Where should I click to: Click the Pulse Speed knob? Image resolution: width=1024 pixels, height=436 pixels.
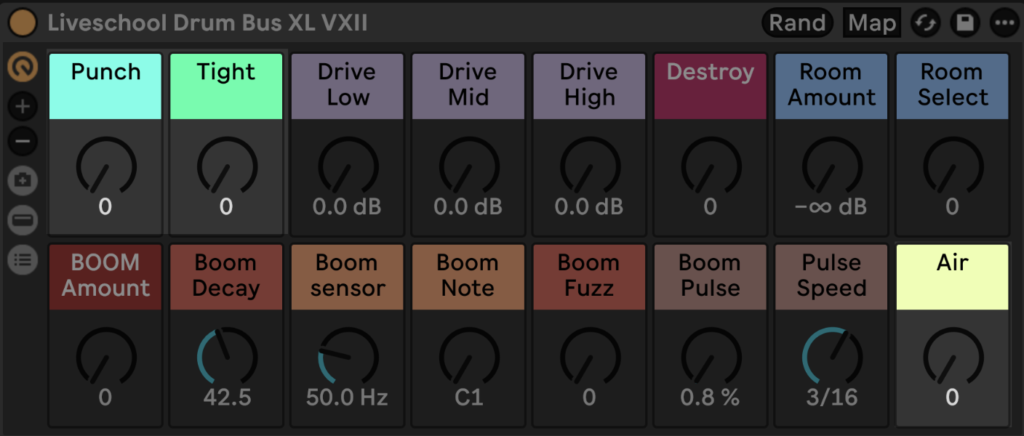pyautogui.click(x=832, y=358)
